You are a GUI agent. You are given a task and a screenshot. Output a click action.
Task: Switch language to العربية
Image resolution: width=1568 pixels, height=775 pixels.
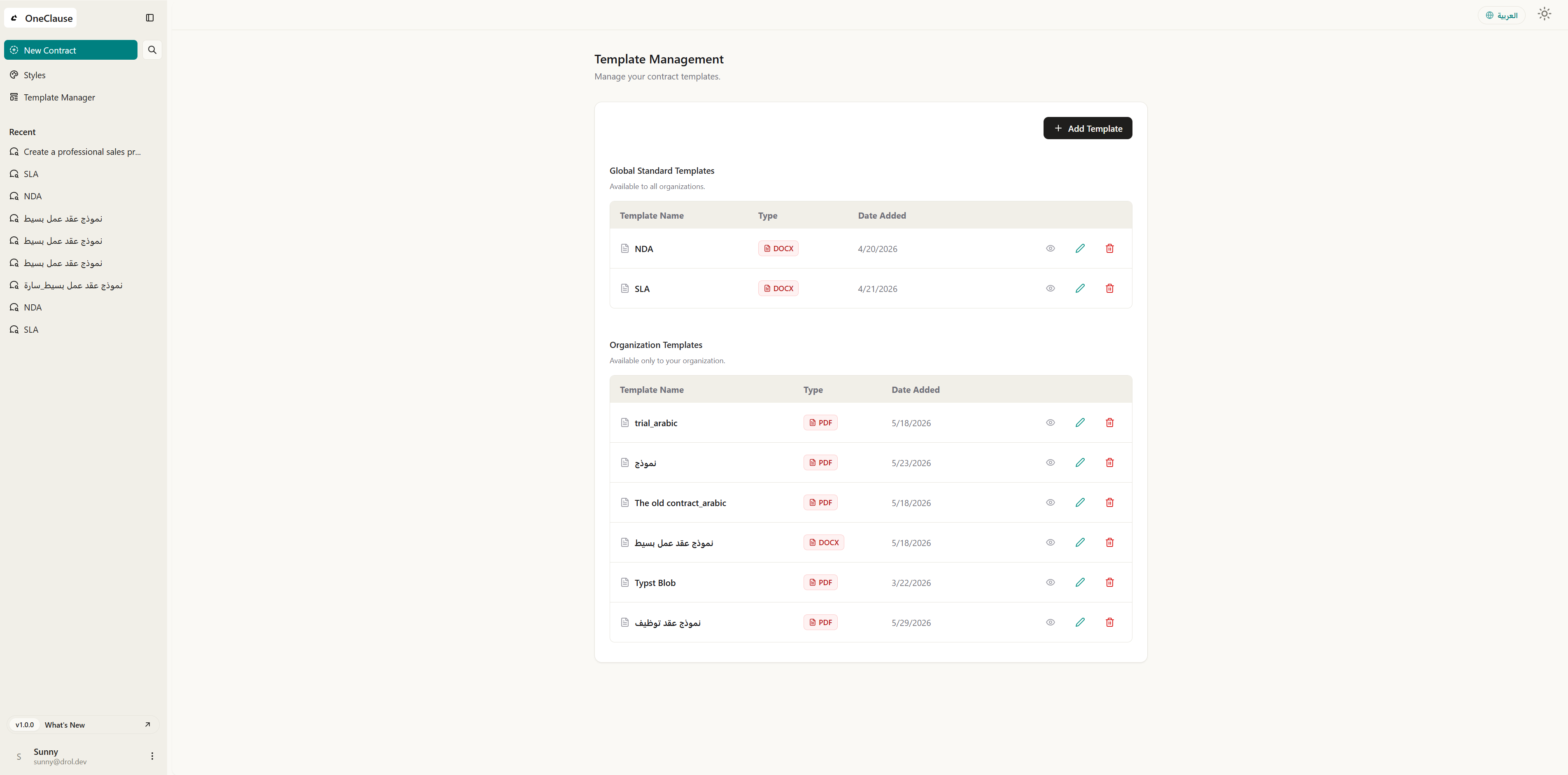1501,15
